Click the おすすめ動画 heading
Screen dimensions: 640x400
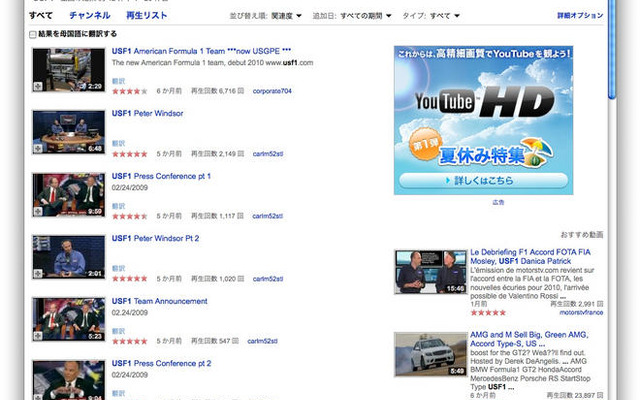click(582, 235)
